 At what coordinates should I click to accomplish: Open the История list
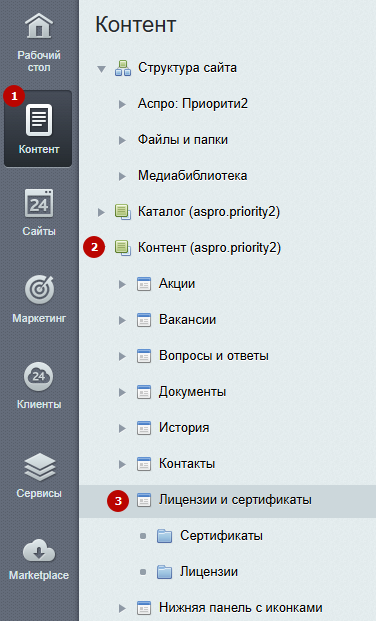(x=184, y=428)
